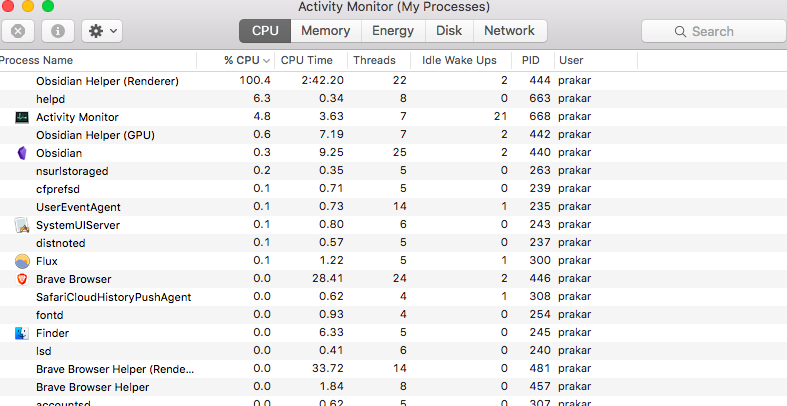Open the Energy tab
Viewport: 787px width, 406px height.
(x=393, y=31)
